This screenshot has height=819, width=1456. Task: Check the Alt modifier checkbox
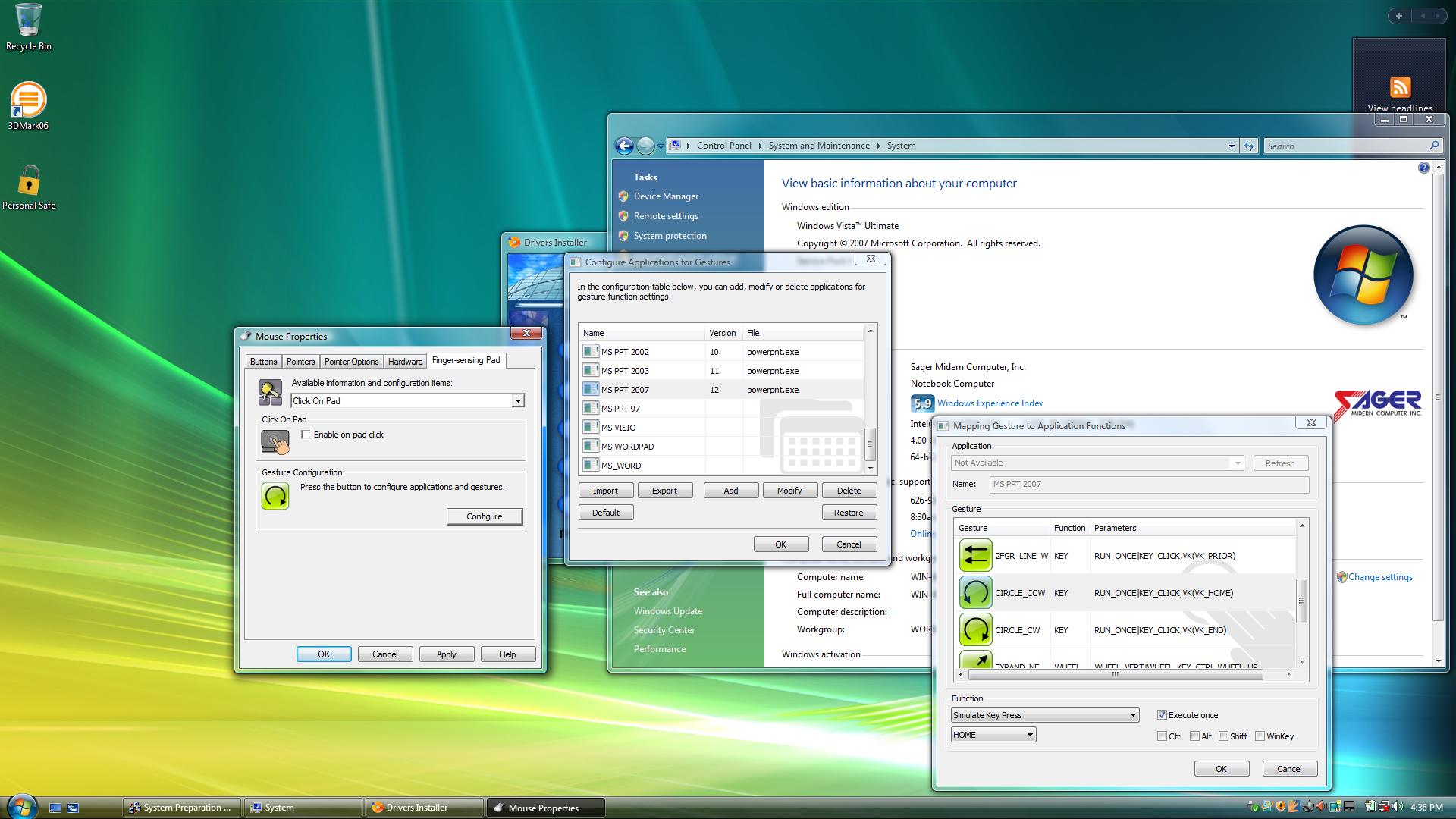[1194, 736]
